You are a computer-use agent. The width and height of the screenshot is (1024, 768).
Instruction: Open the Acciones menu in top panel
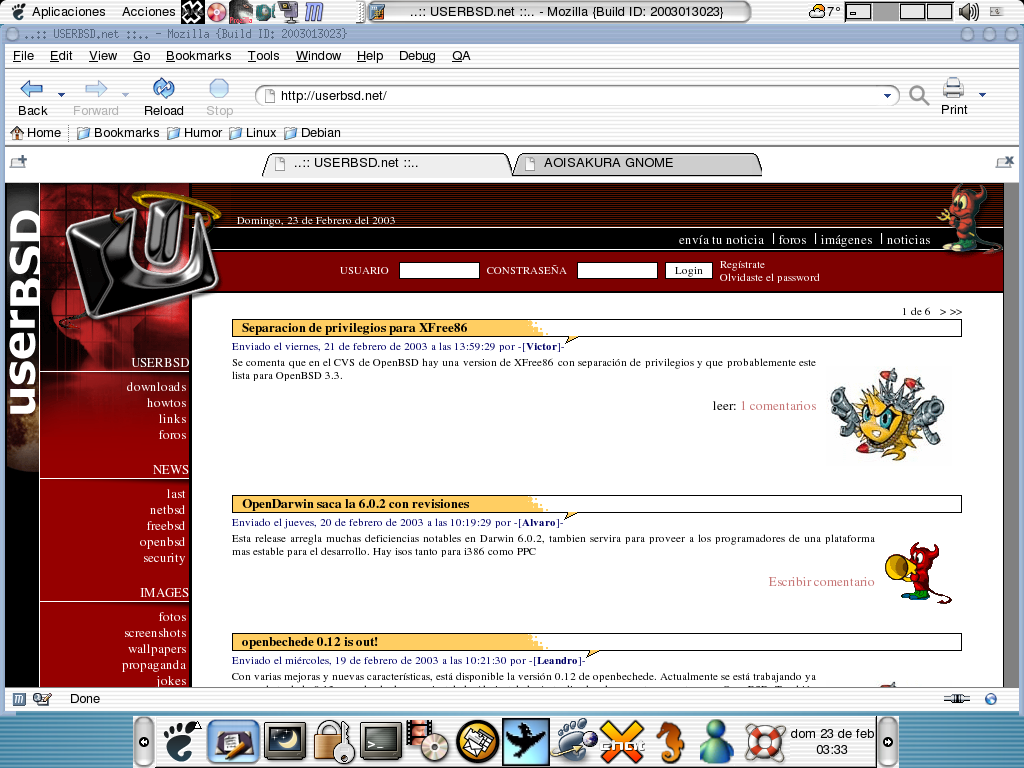(x=148, y=11)
